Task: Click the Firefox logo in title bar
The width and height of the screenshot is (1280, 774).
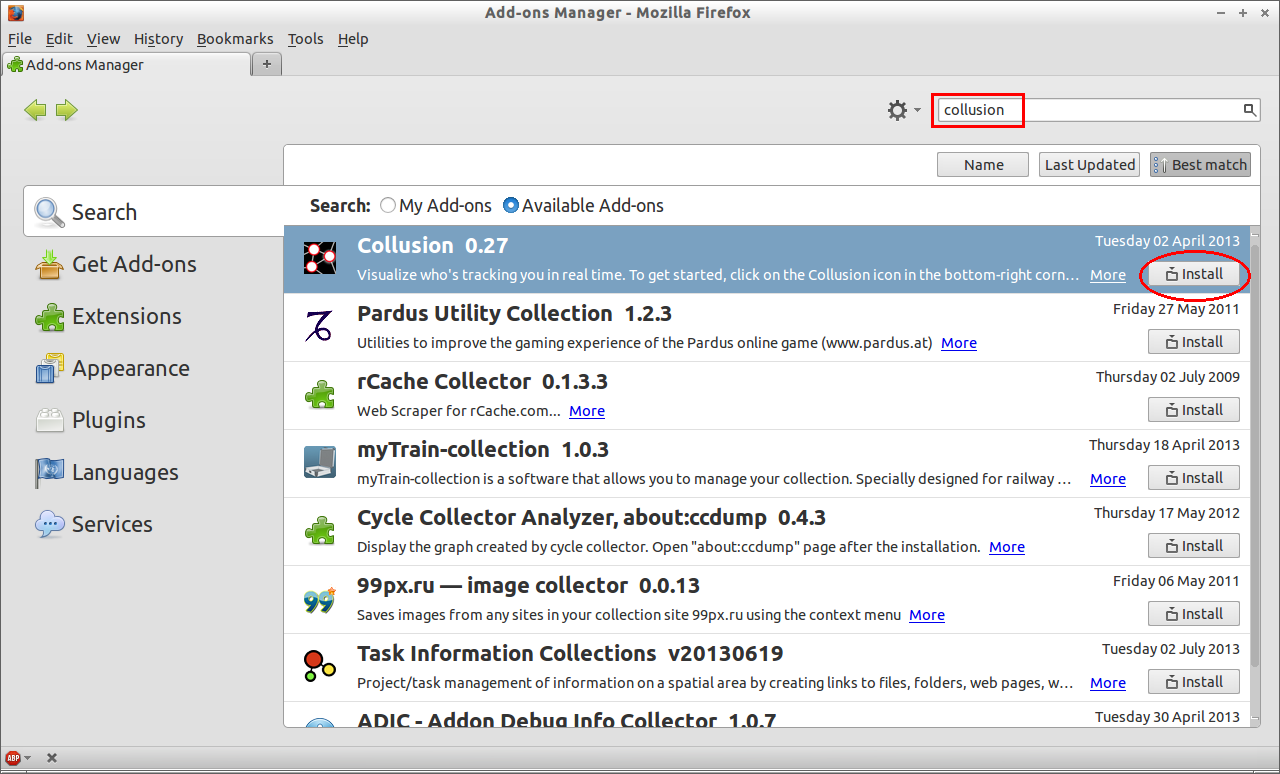Action: 15,13
